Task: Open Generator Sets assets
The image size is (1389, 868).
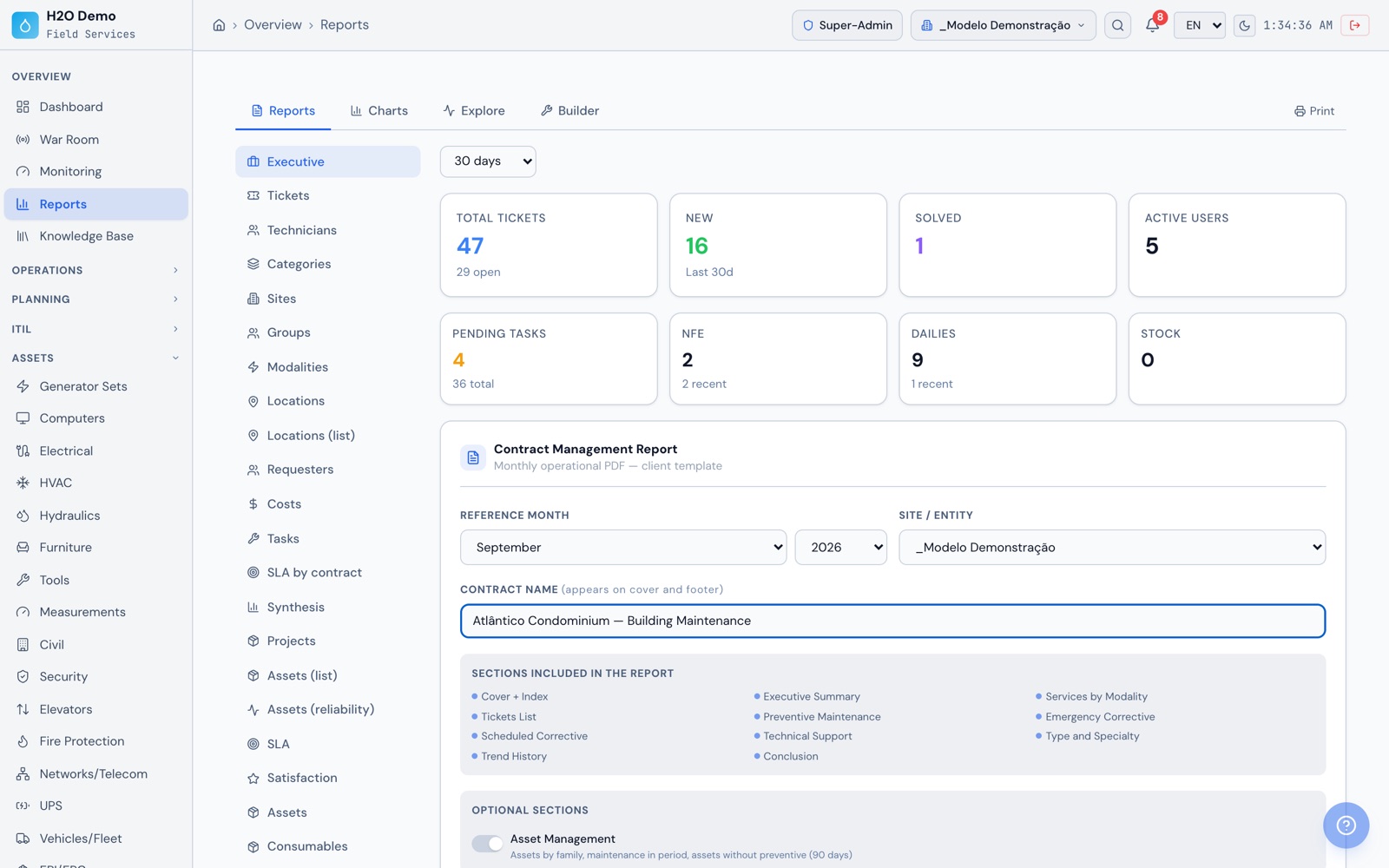Action: (x=95, y=386)
